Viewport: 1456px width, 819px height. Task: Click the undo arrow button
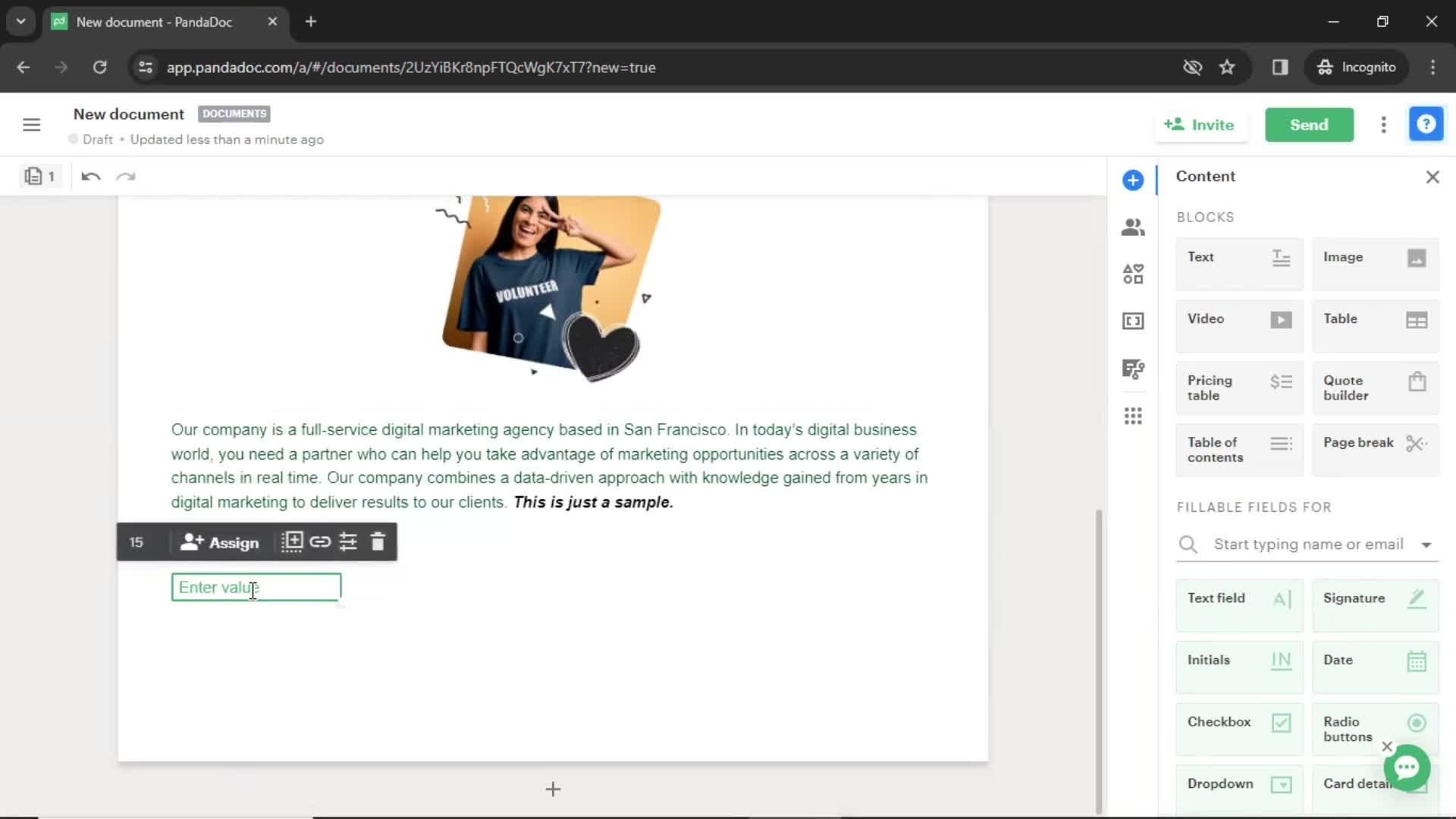click(x=91, y=177)
